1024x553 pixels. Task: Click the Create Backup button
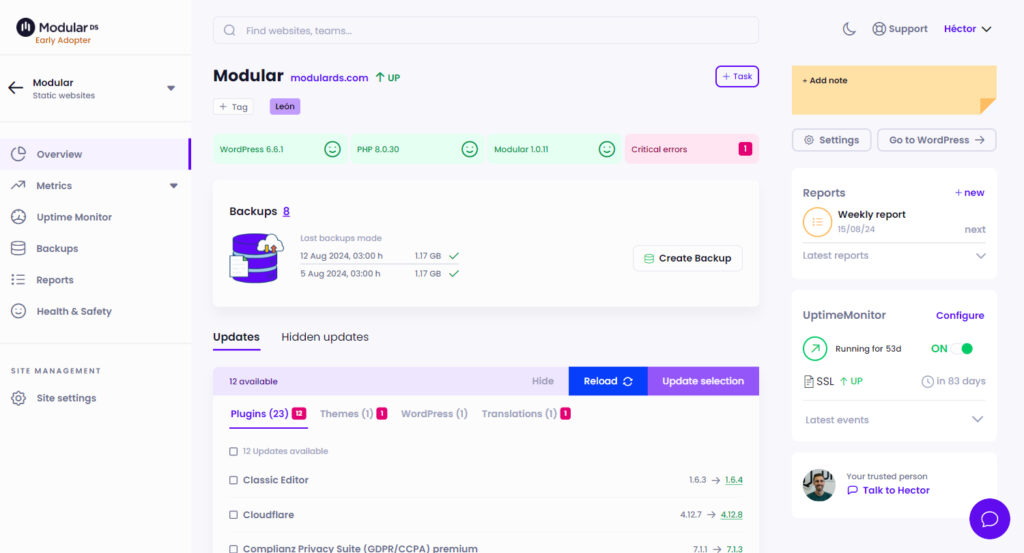tap(688, 258)
